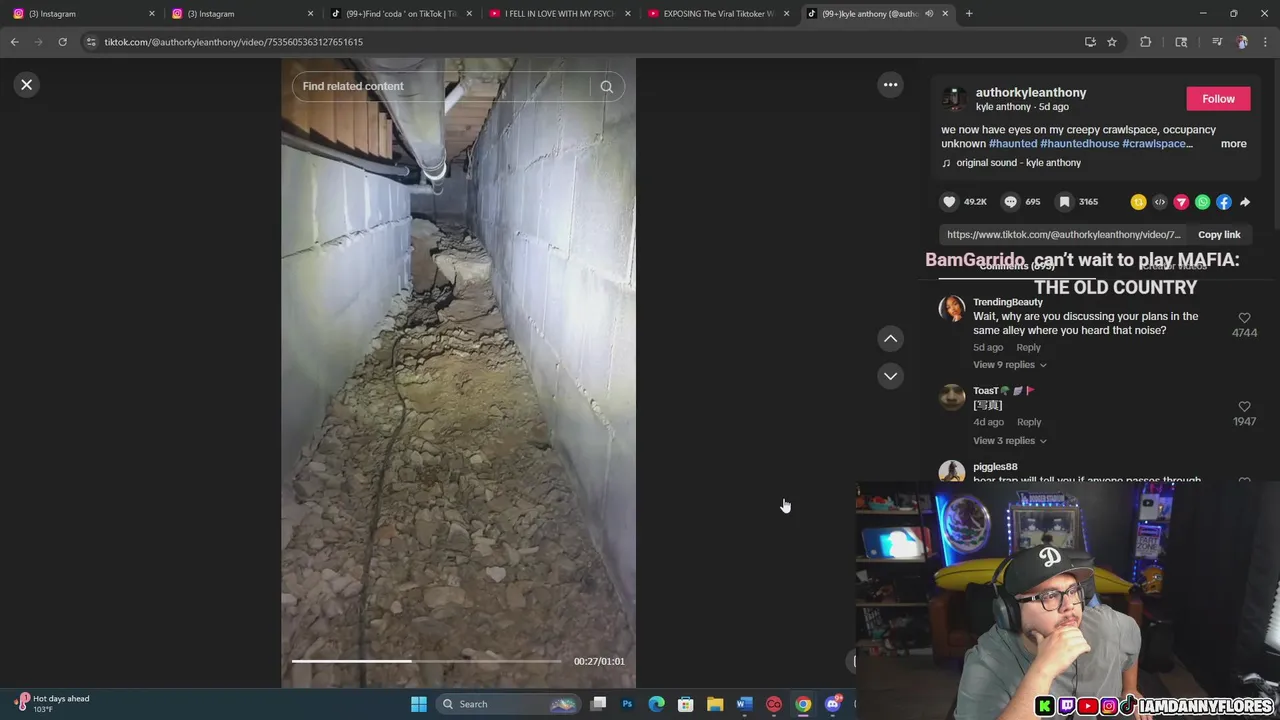Viewport: 1280px width, 720px height.
Task: Share video to Facebook
Action: click(x=1224, y=202)
